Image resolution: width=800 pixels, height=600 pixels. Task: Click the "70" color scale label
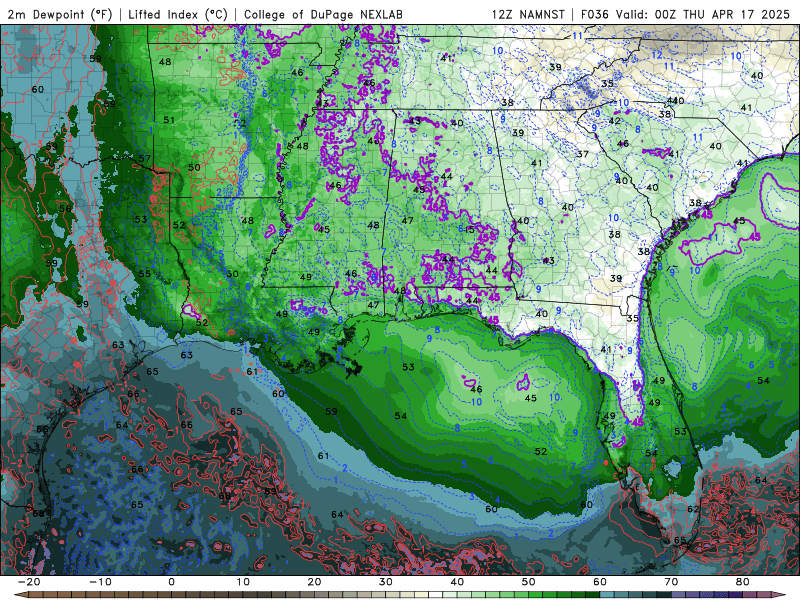tap(671, 582)
